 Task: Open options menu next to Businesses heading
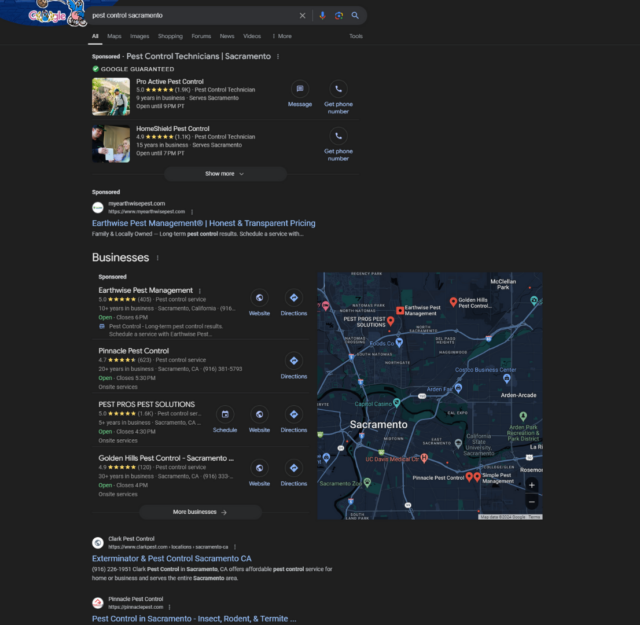(157, 258)
